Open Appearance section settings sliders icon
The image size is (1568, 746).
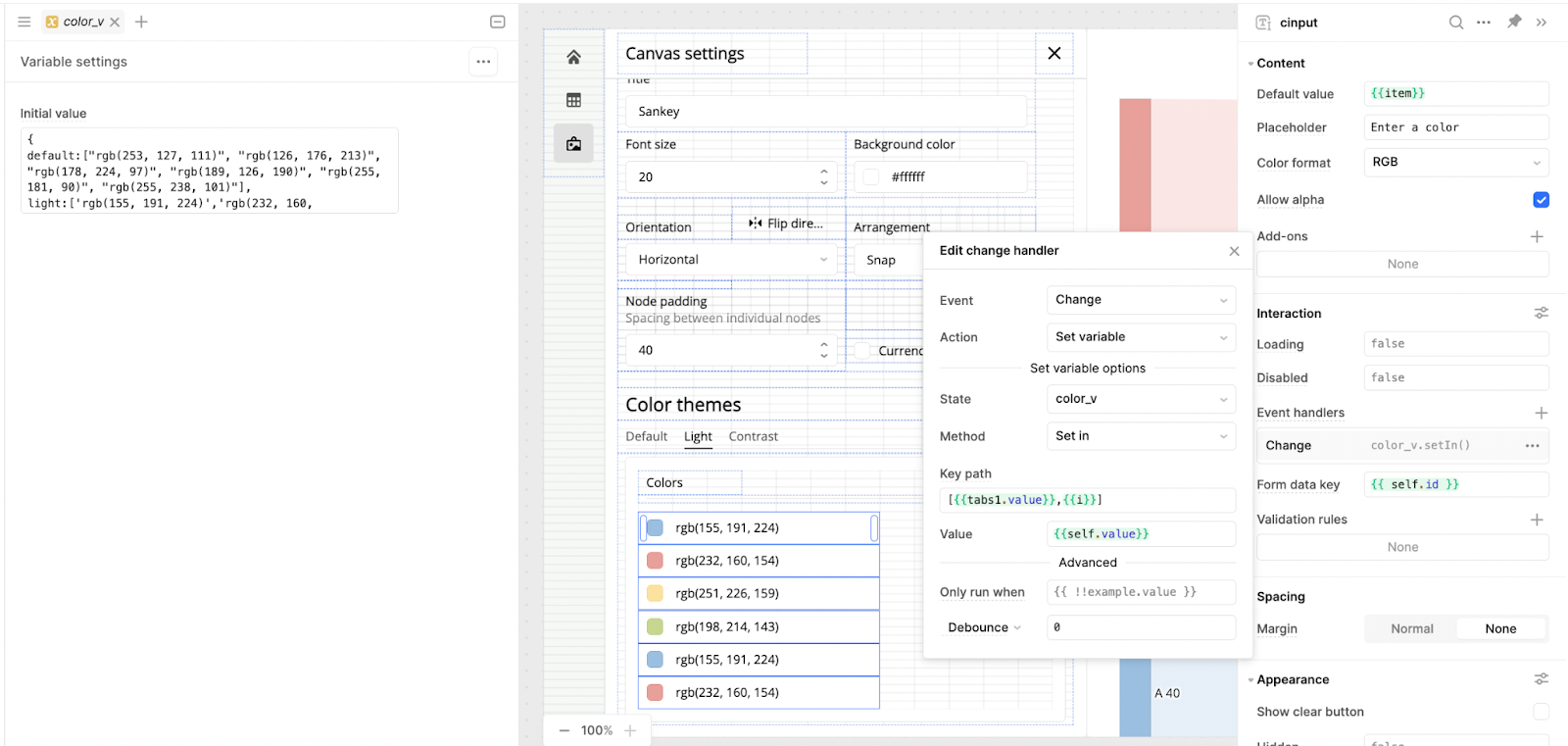pyautogui.click(x=1541, y=678)
